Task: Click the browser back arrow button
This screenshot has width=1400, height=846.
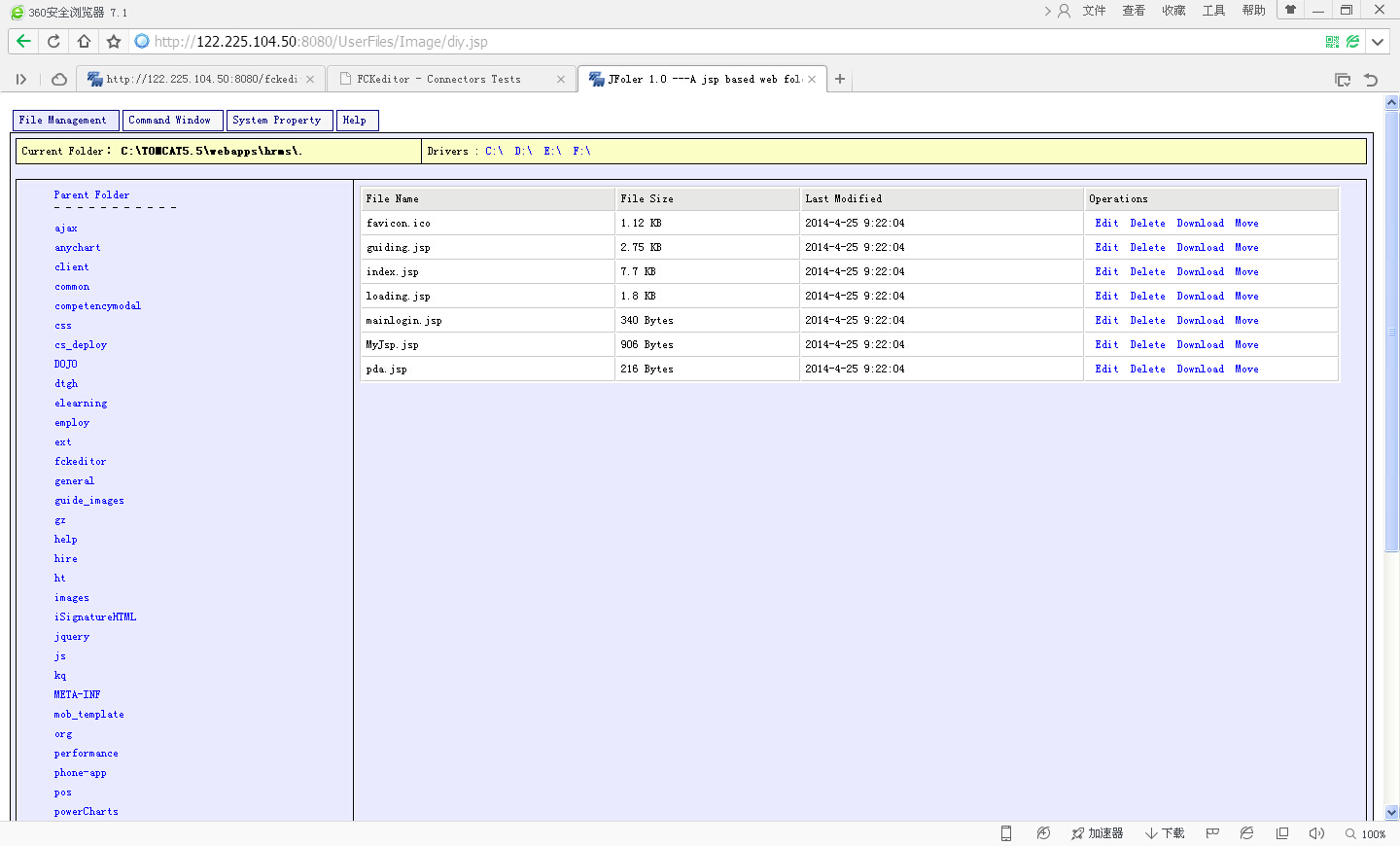Action: point(23,41)
